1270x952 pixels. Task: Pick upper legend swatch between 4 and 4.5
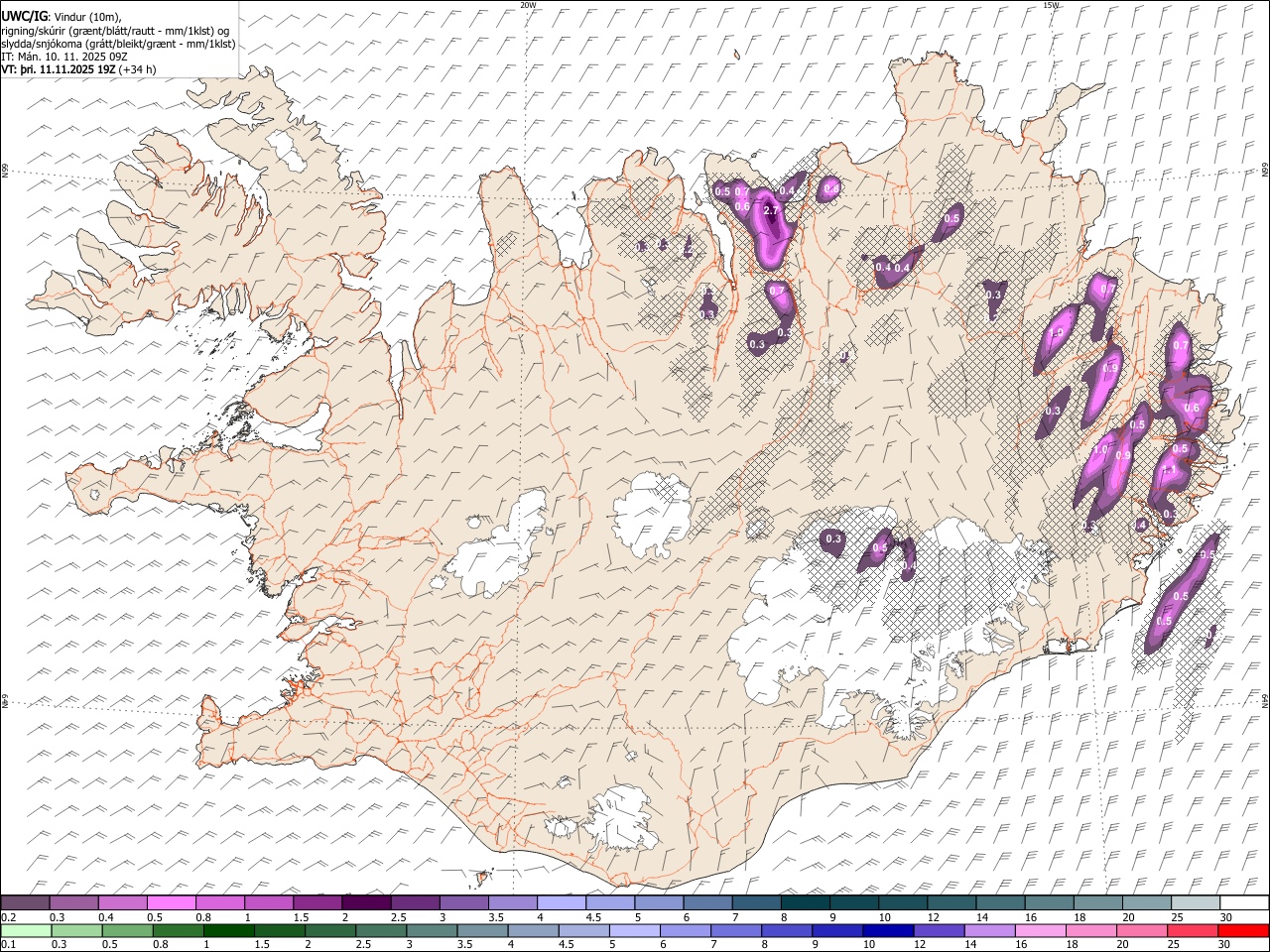point(561,902)
